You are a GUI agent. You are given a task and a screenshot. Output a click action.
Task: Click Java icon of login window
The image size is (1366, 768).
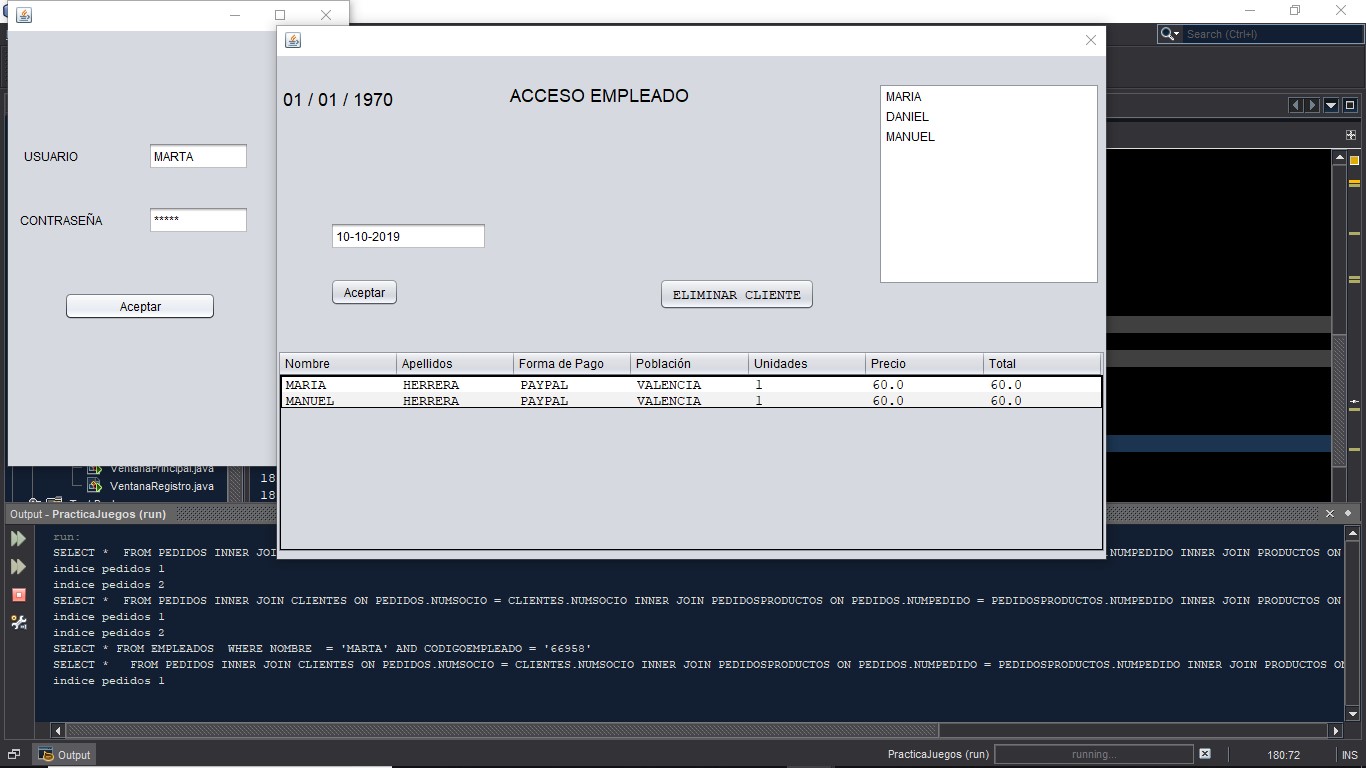pos(24,15)
